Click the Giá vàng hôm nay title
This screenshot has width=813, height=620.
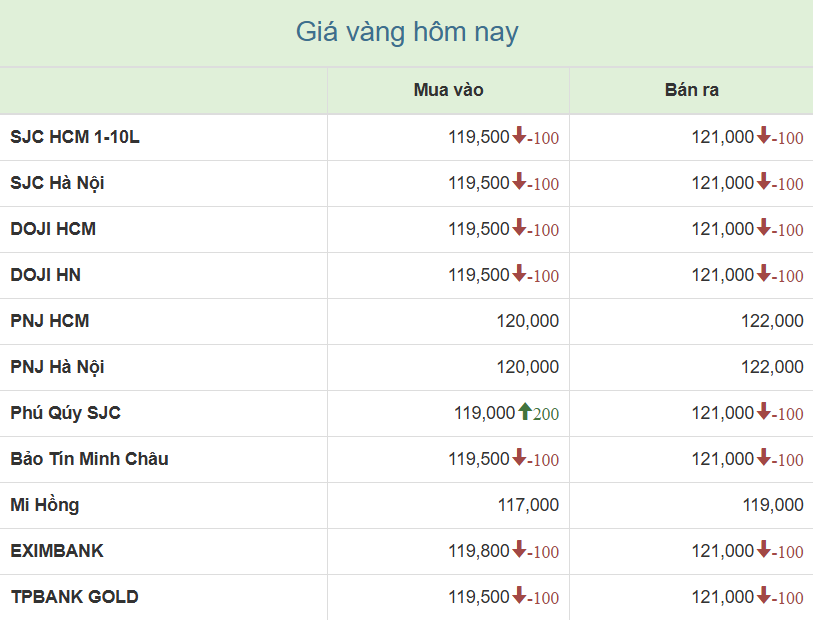(x=407, y=32)
